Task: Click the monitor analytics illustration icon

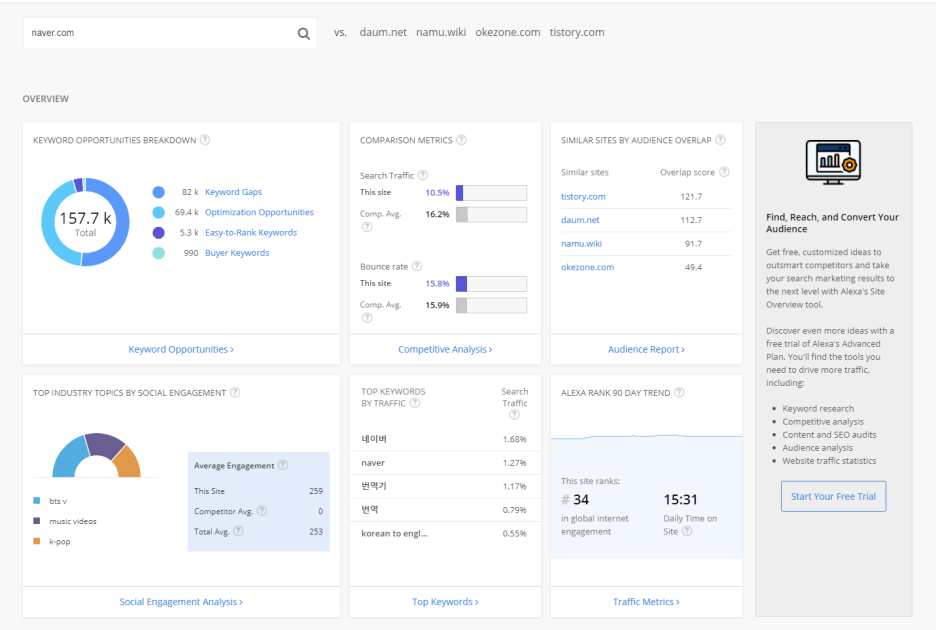Action: 833,162
